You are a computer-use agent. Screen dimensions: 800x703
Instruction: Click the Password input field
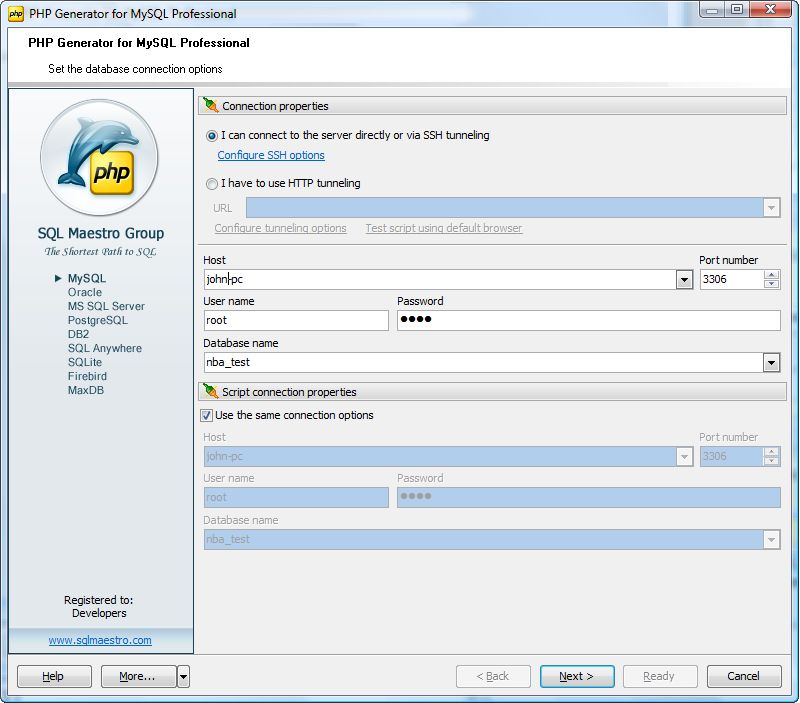pyautogui.click(x=588, y=320)
